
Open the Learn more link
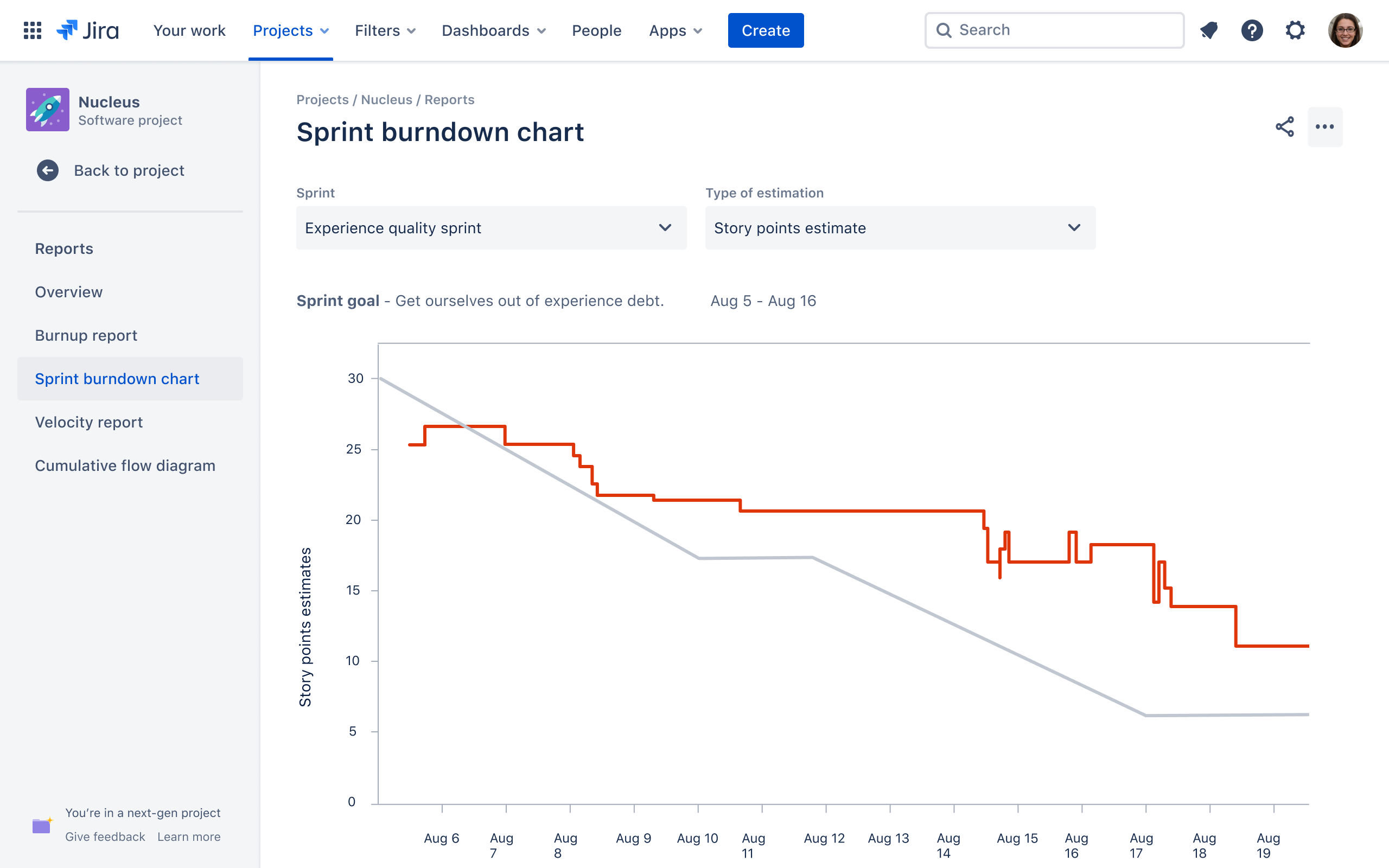[x=188, y=837]
